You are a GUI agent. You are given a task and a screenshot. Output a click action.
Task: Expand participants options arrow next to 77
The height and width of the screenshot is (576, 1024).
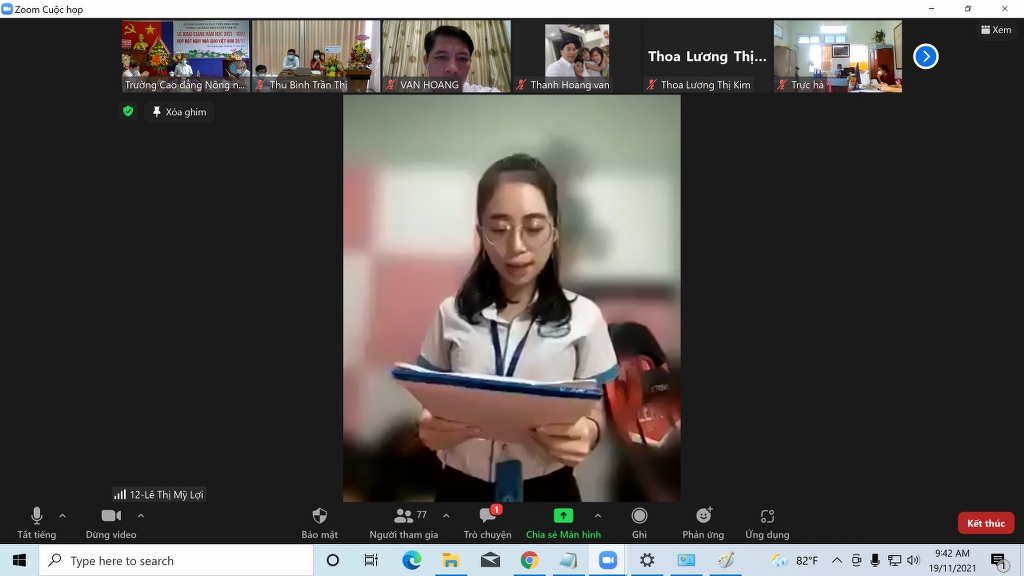click(446, 516)
